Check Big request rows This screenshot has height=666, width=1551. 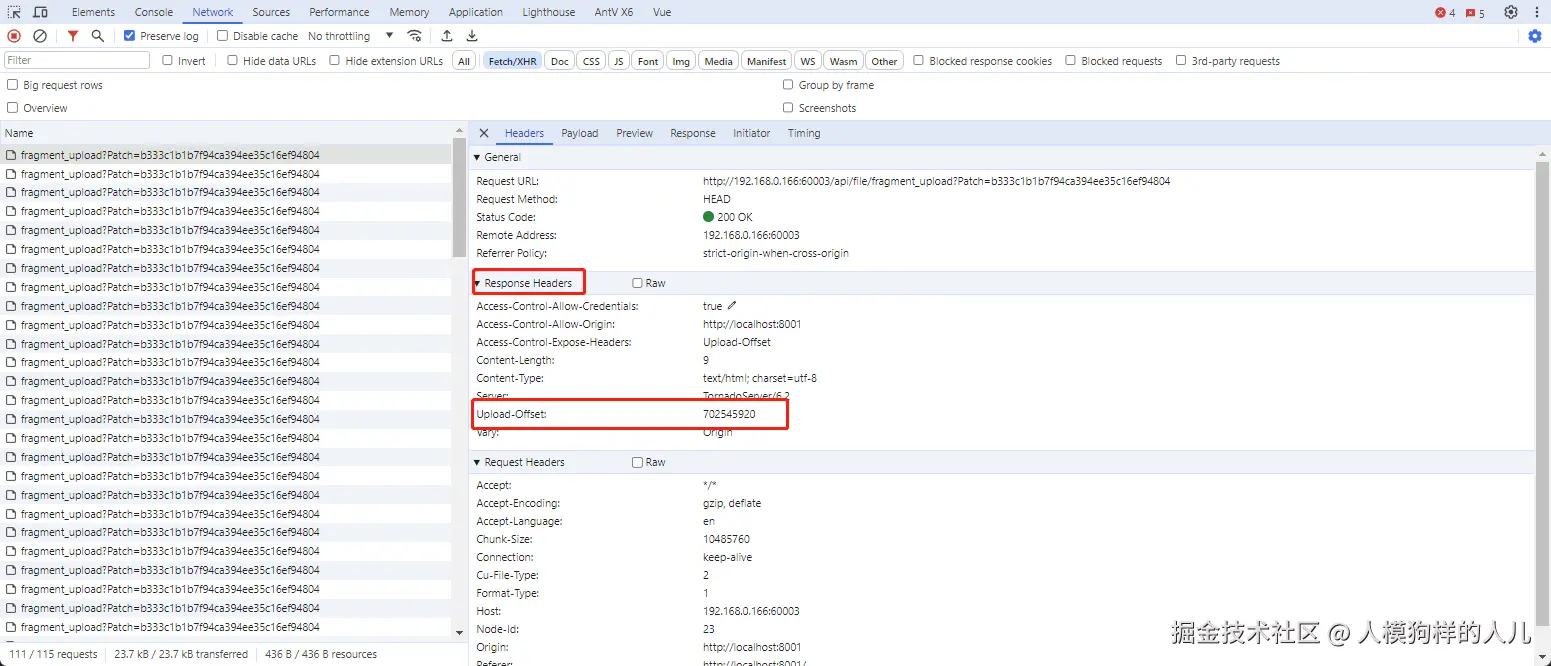13,85
